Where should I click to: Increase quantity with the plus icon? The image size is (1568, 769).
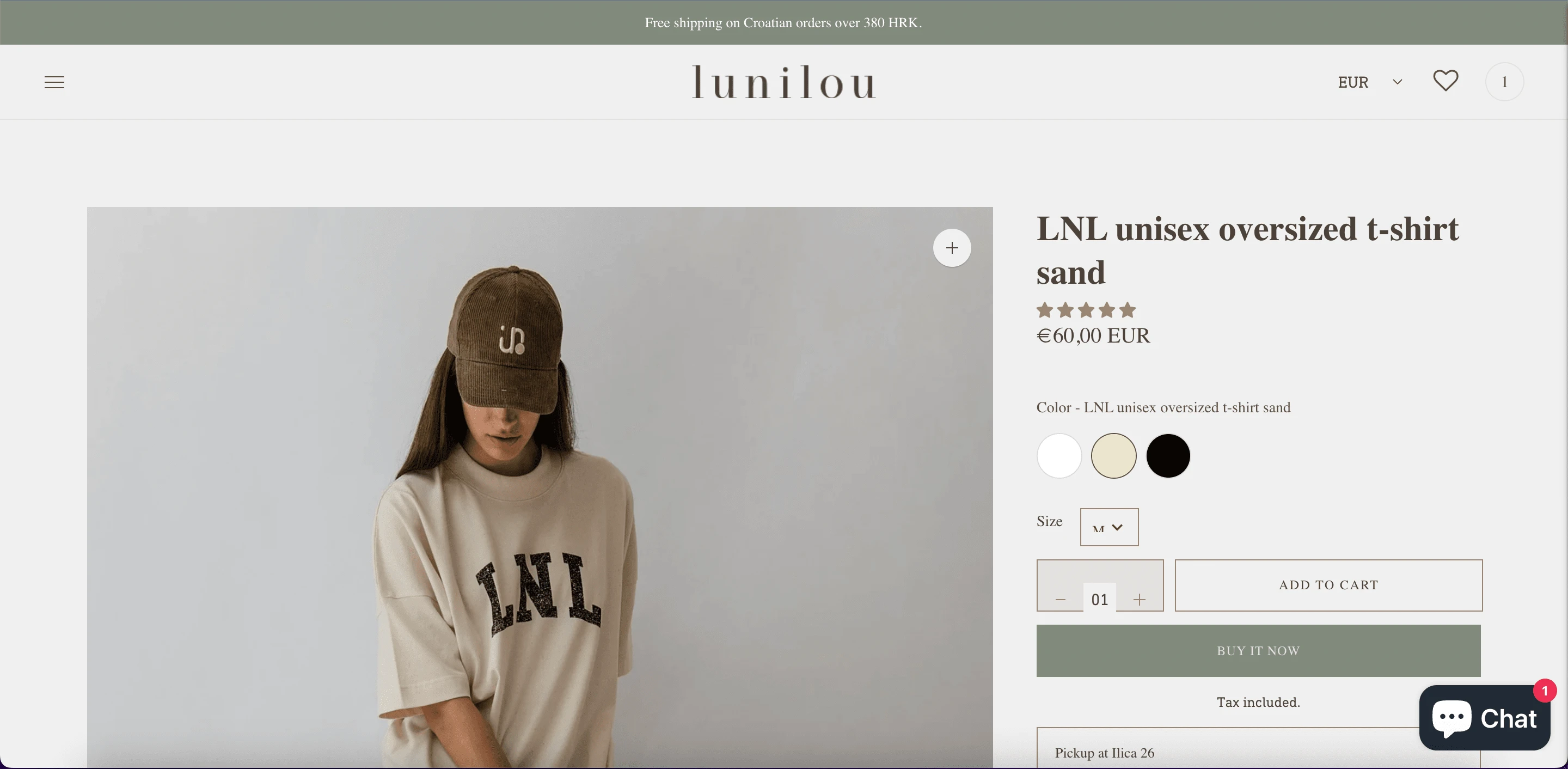pyautogui.click(x=1140, y=600)
